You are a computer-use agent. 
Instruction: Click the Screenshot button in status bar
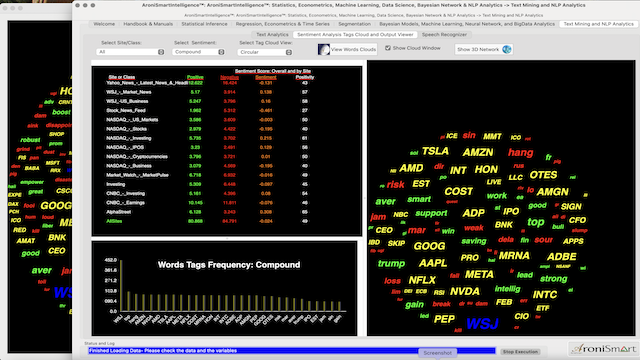[x=438, y=353]
